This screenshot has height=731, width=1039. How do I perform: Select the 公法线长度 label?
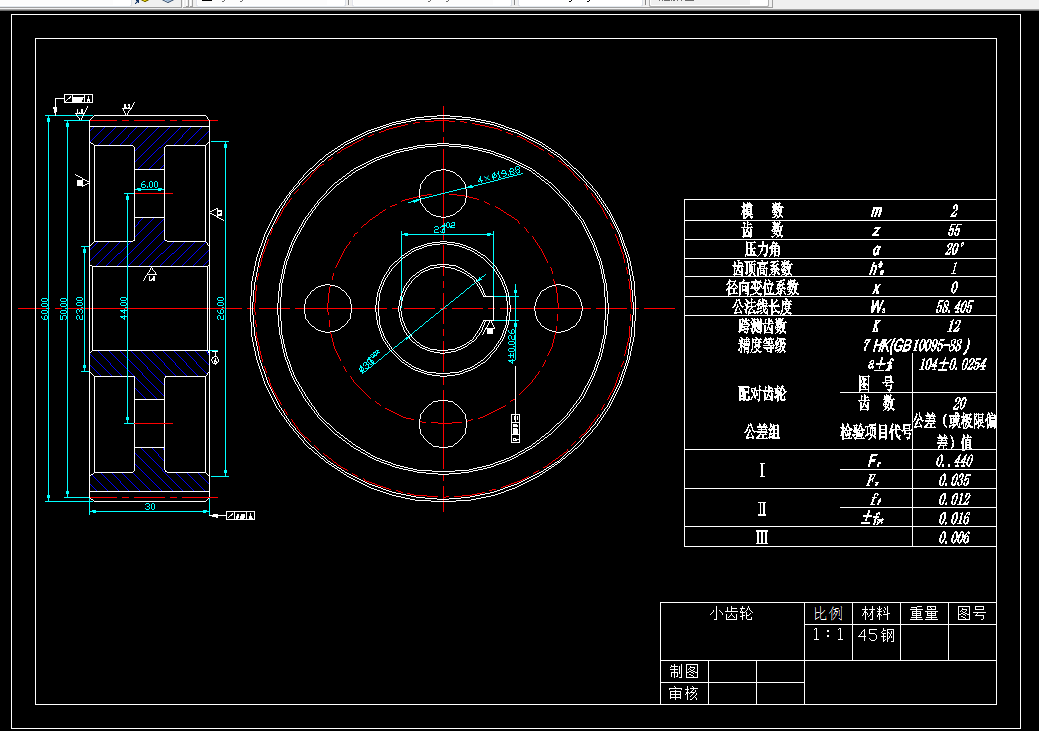(x=762, y=307)
